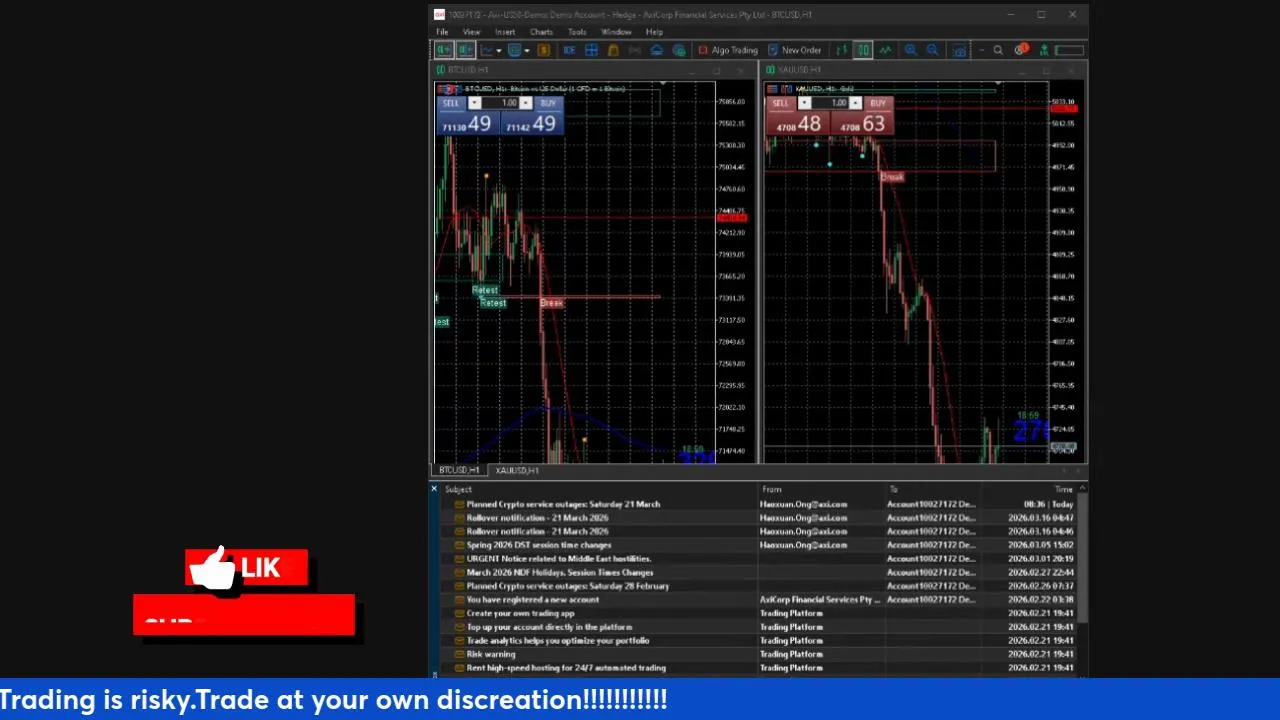
Task: Open the Tools menu
Action: pyautogui.click(x=577, y=32)
